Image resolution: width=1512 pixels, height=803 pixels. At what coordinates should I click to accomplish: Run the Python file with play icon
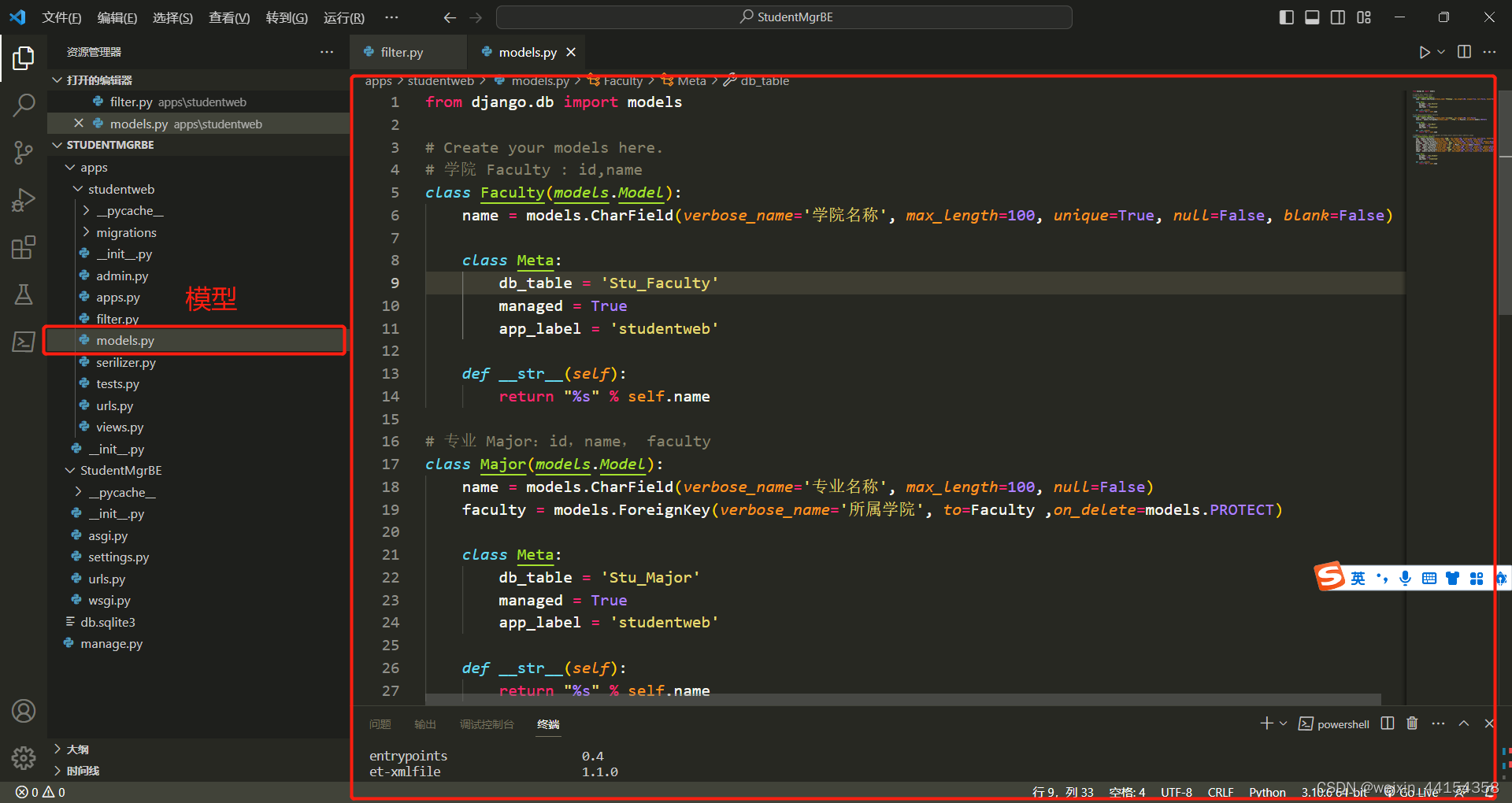coord(1424,52)
